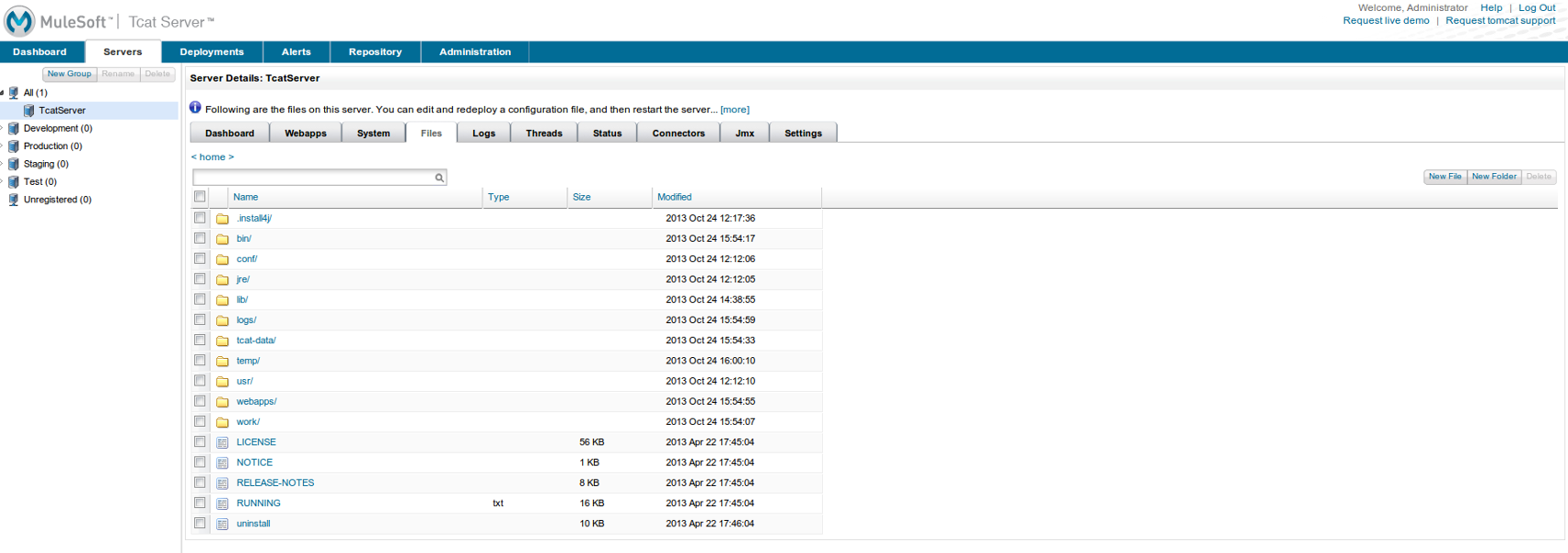Screen dimensions: 1568x553
Task: Click the search magnifier icon in the filter box
Action: pyautogui.click(x=439, y=178)
